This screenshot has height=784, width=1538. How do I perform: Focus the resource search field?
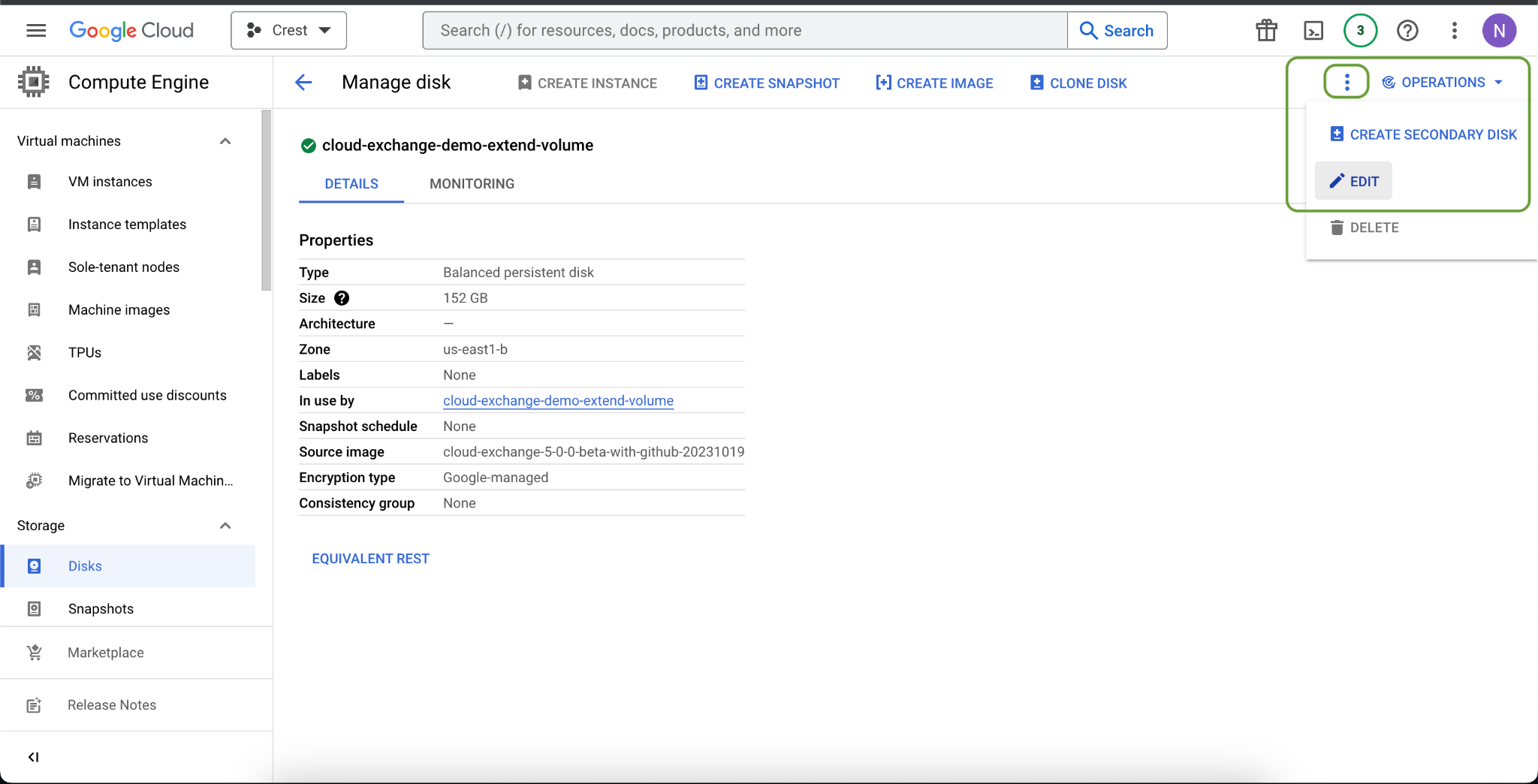point(745,30)
